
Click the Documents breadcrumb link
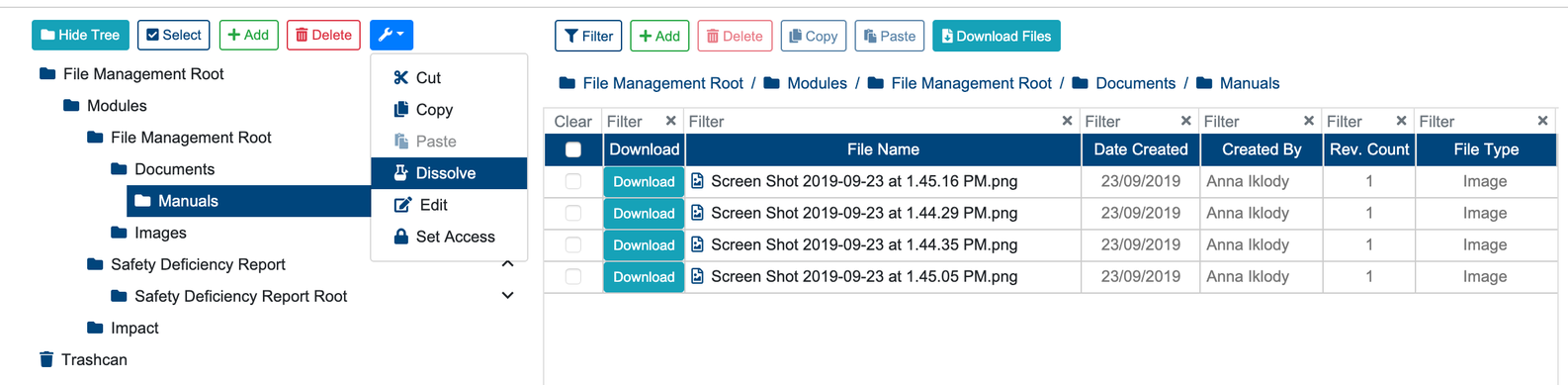[x=1135, y=83]
